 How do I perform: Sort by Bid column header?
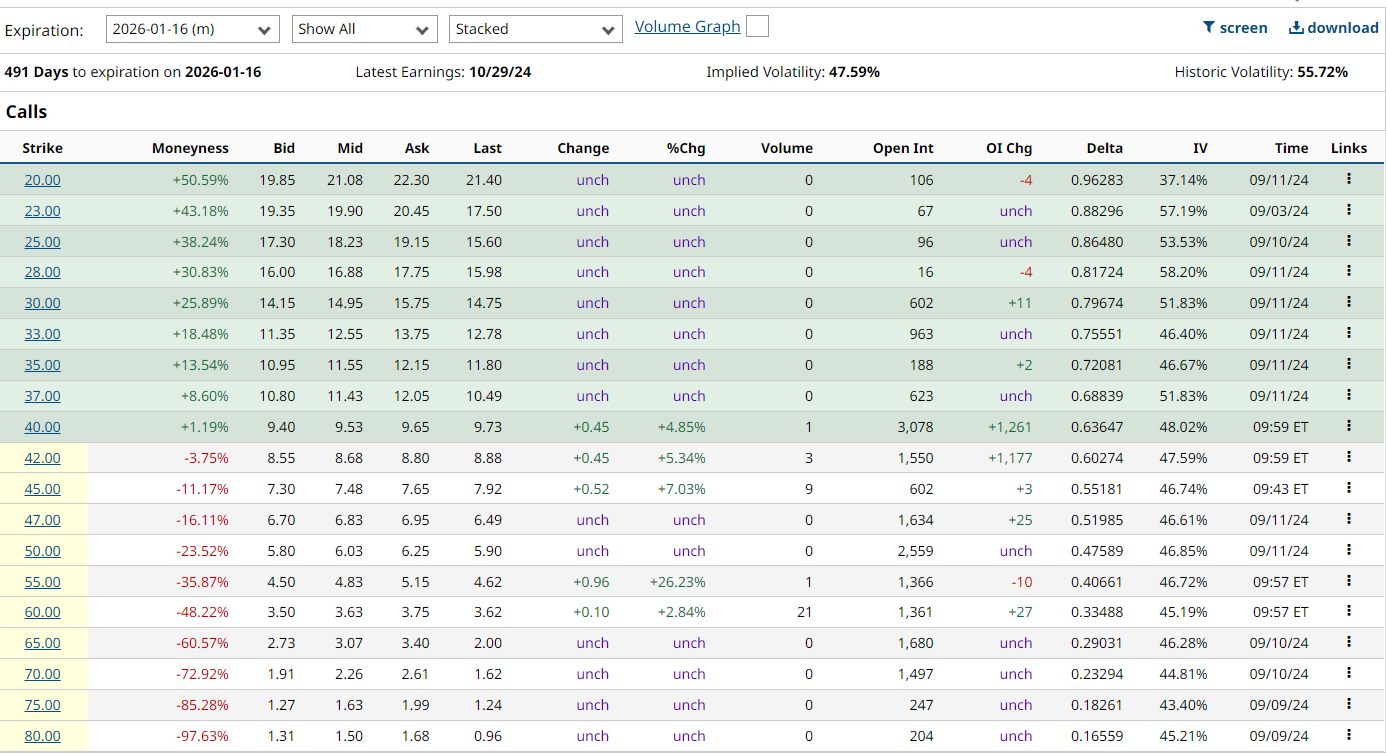click(284, 148)
